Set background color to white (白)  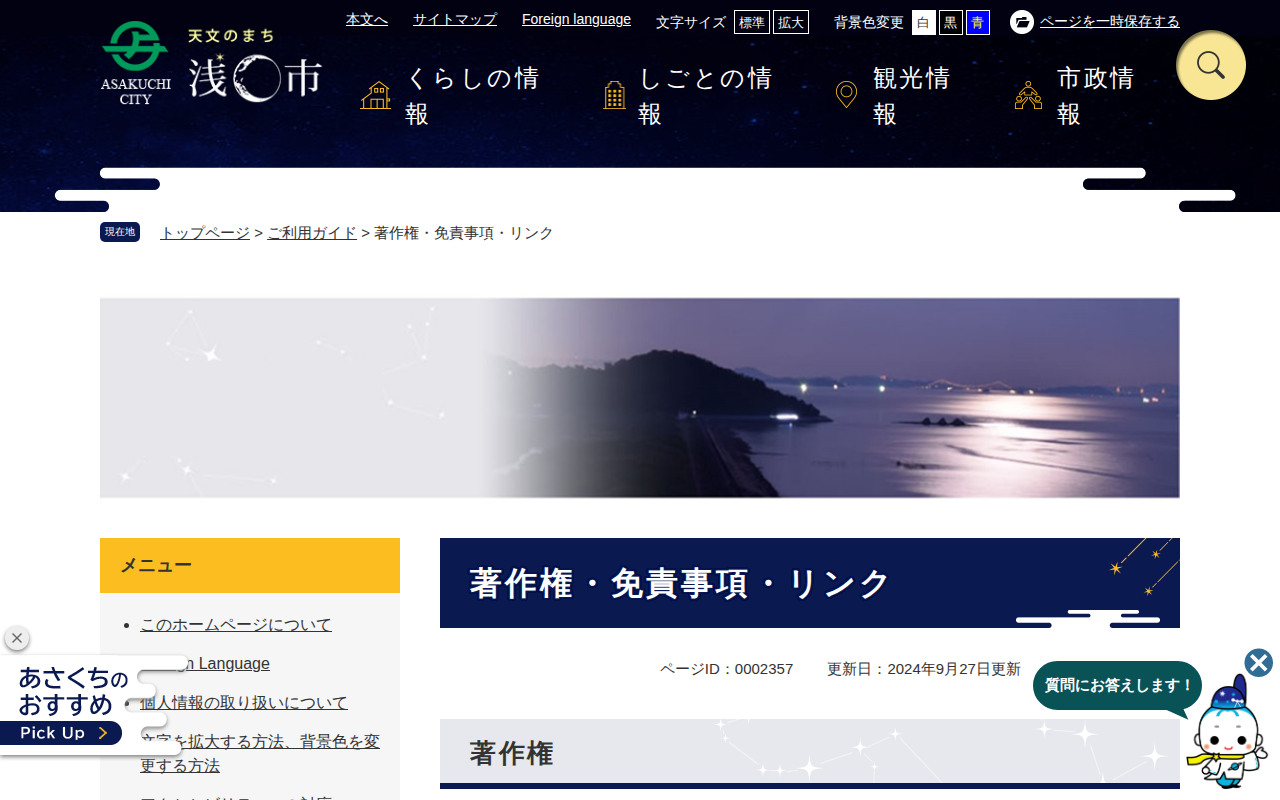[923, 22]
